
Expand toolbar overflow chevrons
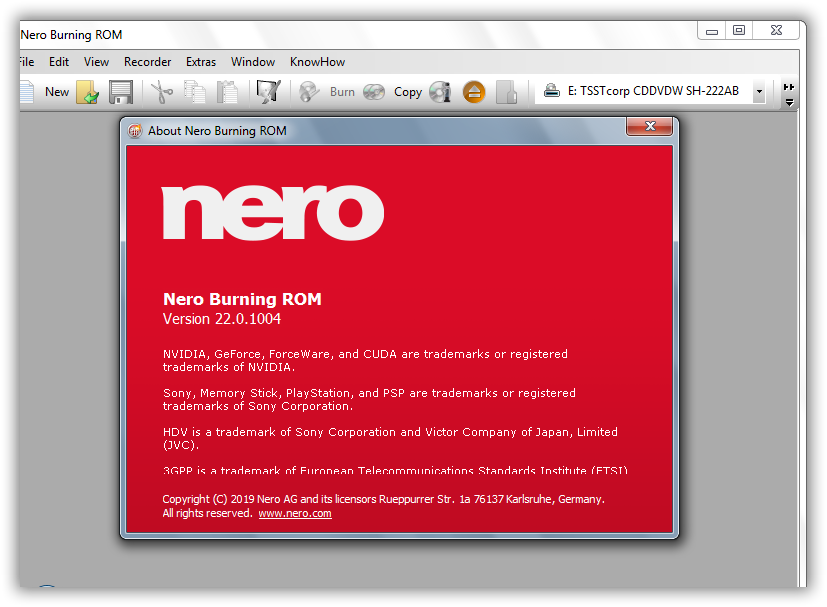pos(788,94)
